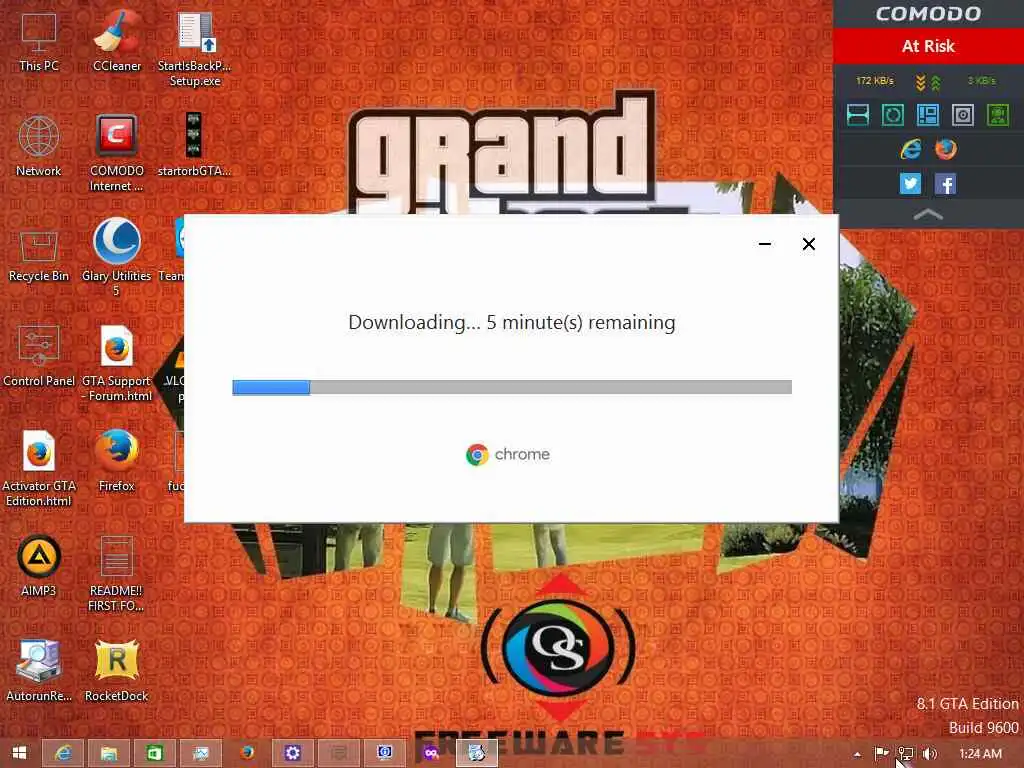Open GTA Support - Forum.html file
The height and width of the screenshot is (768, 1024).
pos(116,363)
